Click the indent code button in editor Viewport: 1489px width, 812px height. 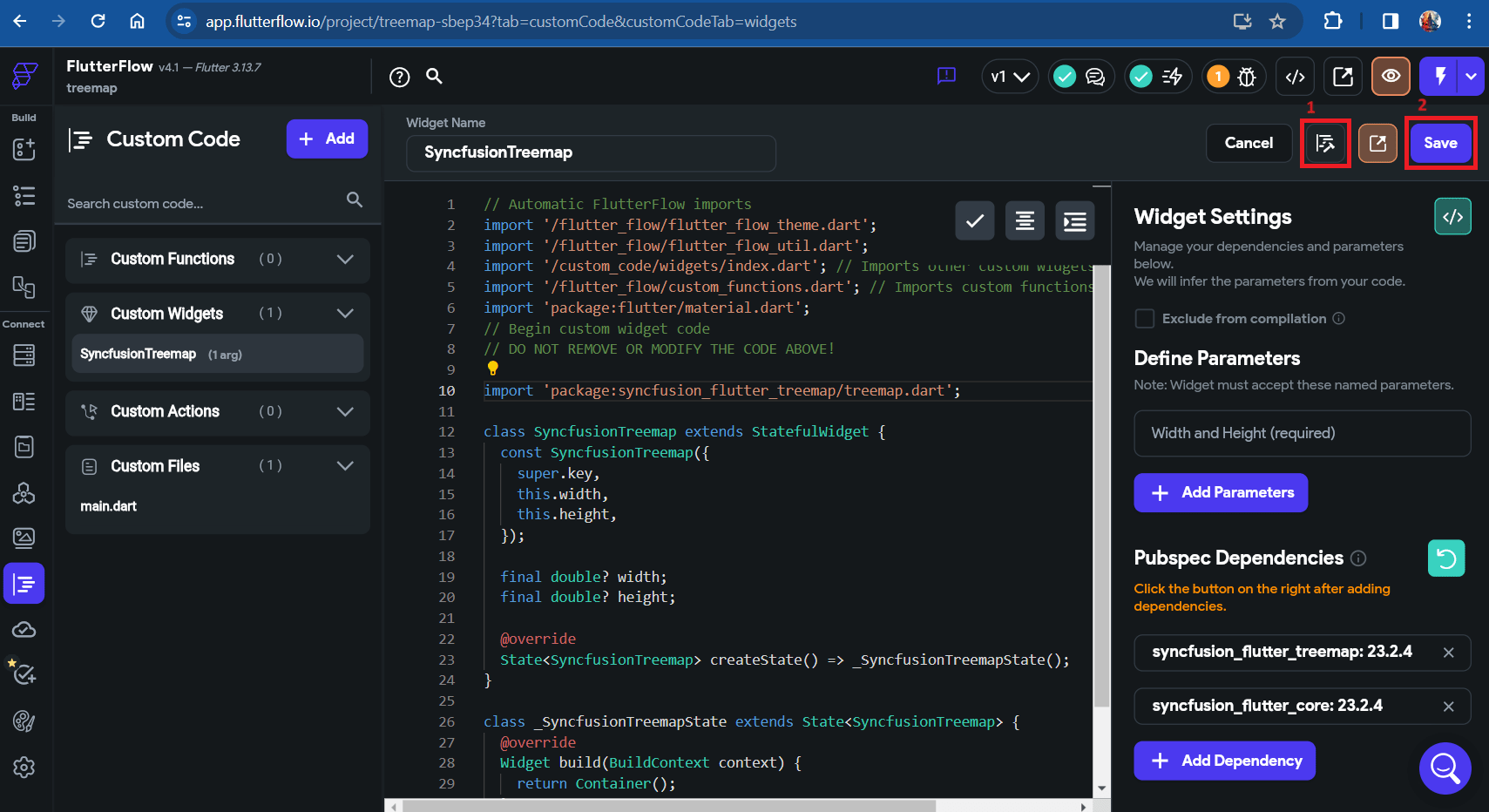point(1075,221)
